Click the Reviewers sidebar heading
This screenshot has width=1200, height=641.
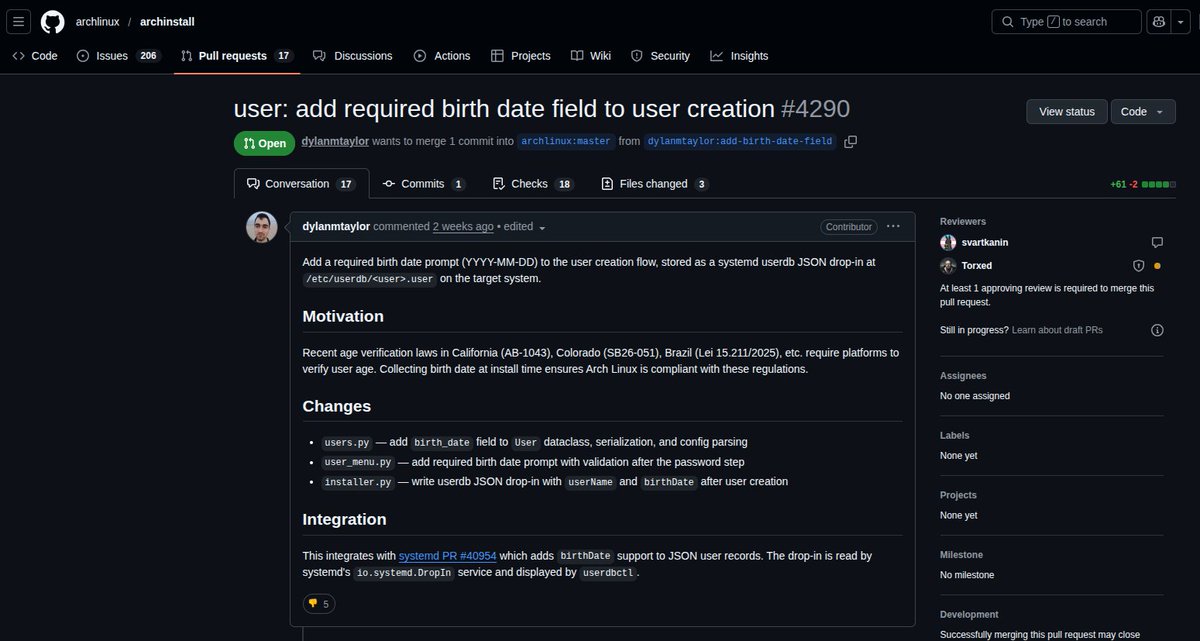(x=962, y=222)
